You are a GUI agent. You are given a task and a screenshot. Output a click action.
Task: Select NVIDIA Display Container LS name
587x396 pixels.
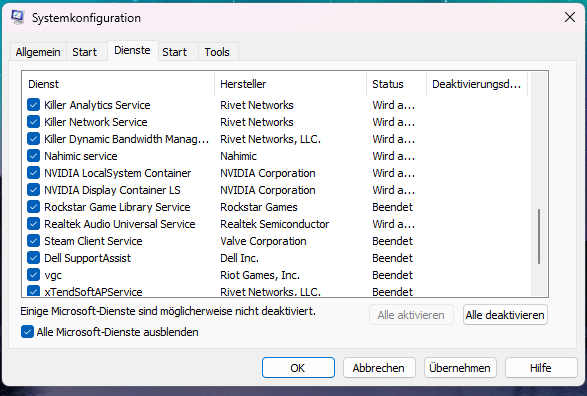tap(112, 190)
